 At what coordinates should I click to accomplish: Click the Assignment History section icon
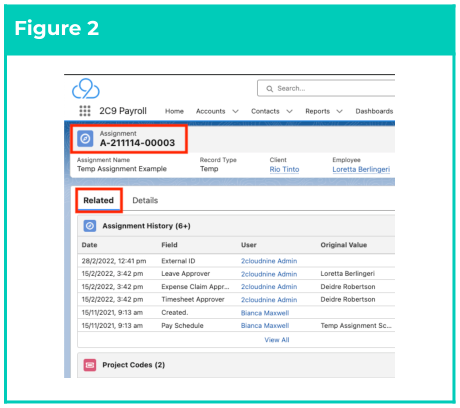90,226
